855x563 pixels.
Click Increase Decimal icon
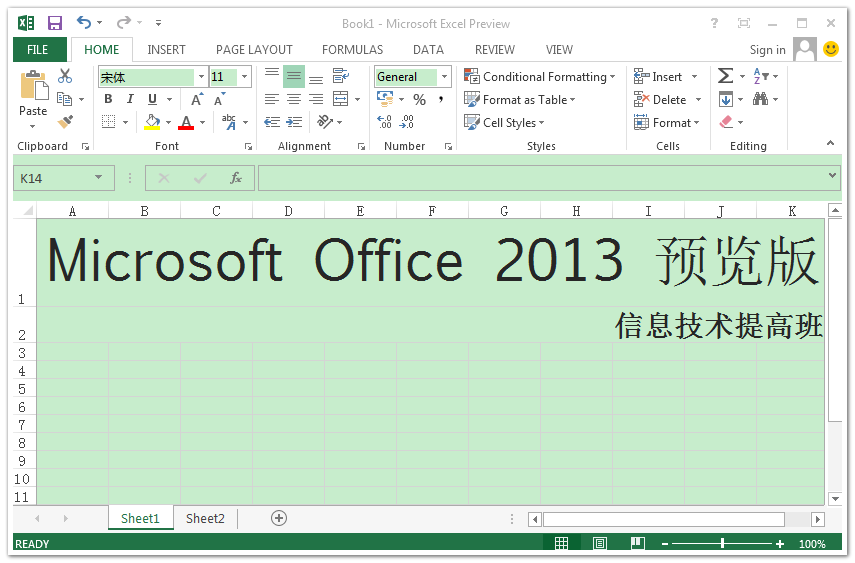pos(384,122)
